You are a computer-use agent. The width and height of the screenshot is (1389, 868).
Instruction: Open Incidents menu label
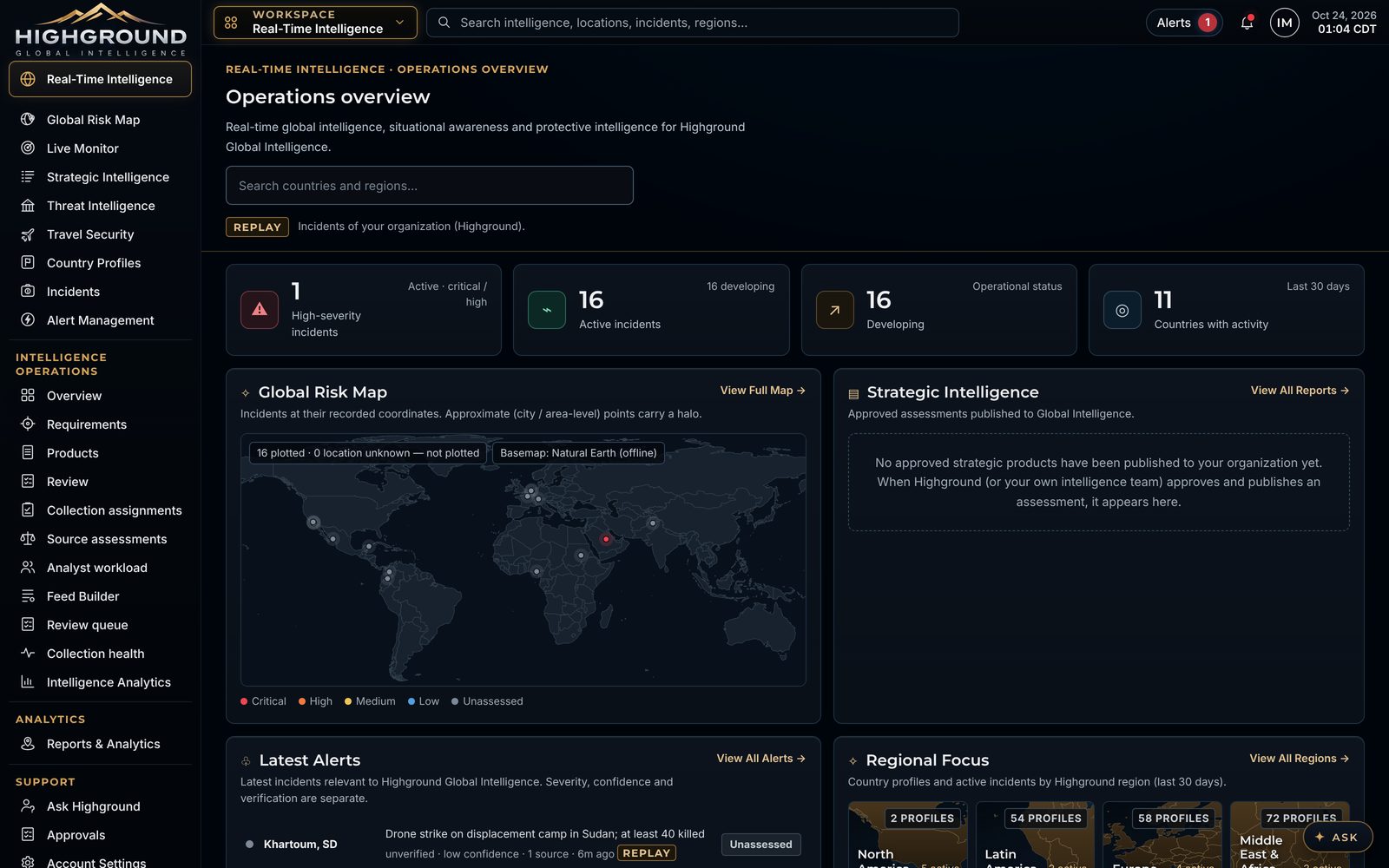[73, 292]
